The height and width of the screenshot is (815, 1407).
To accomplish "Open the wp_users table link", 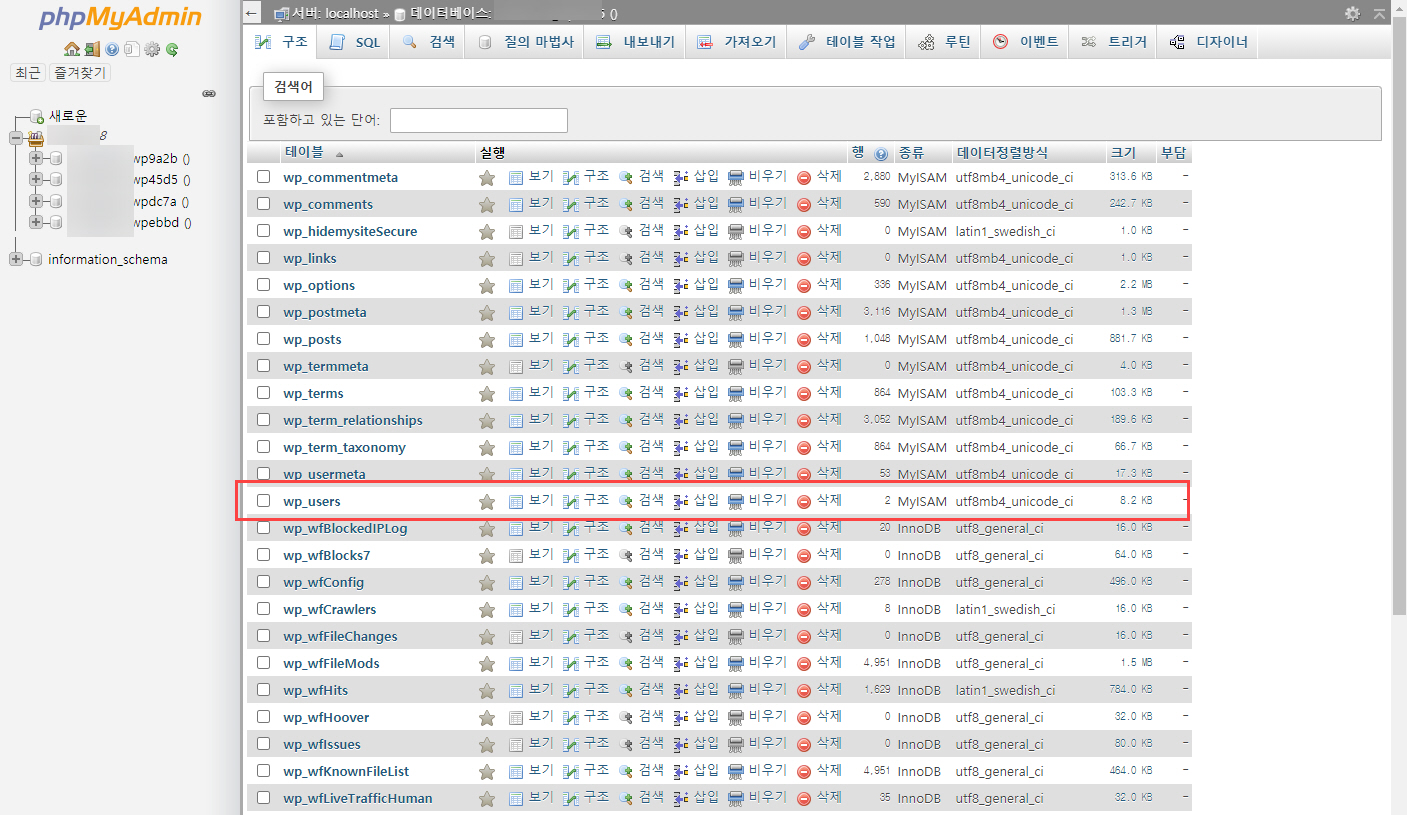I will point(312,501).
